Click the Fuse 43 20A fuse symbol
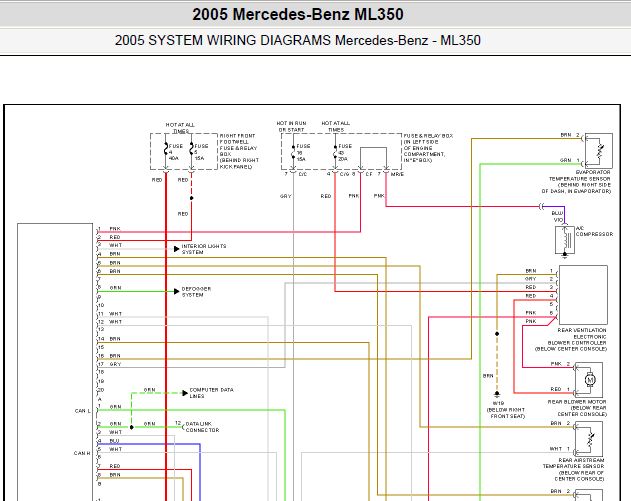Viewport: 631px width, 501px height. coord(335,151)
